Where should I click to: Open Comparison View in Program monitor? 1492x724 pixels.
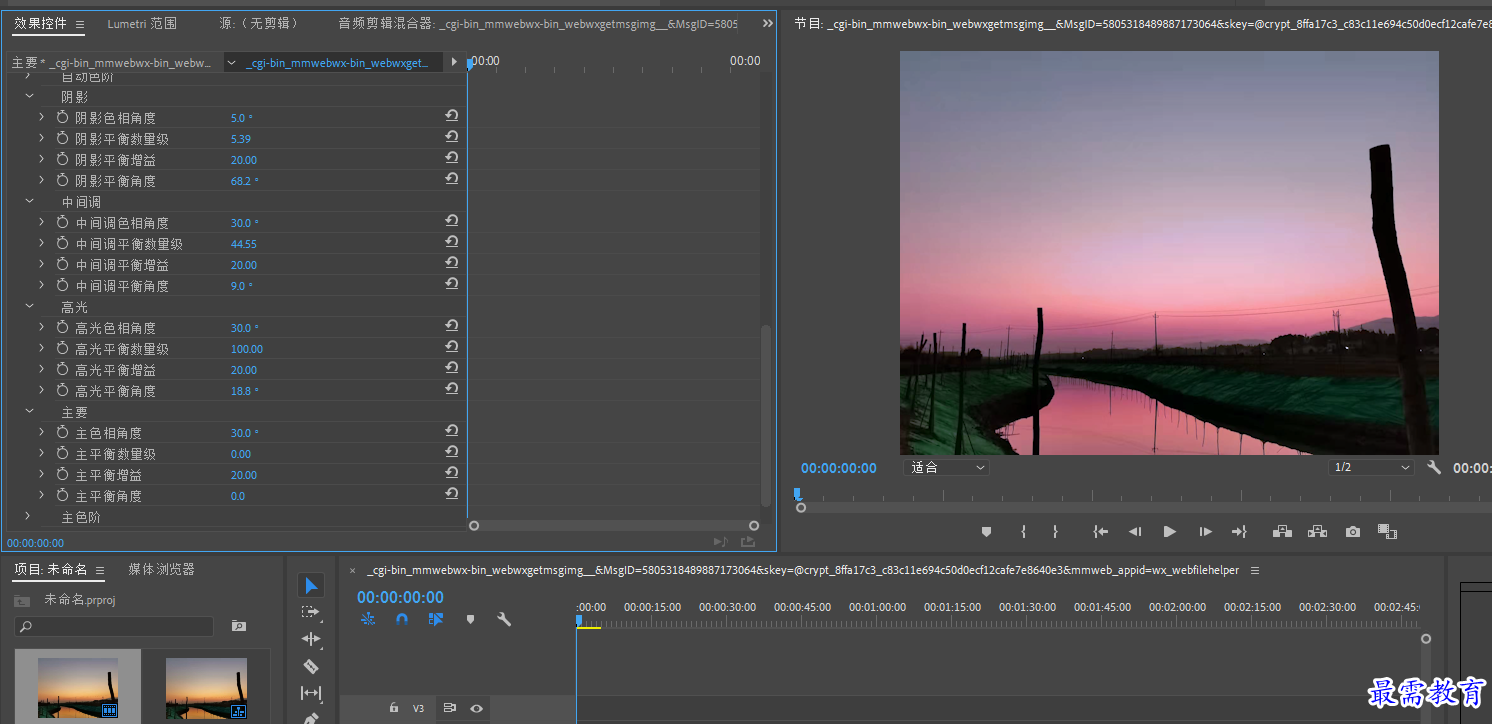(1387, 532)
